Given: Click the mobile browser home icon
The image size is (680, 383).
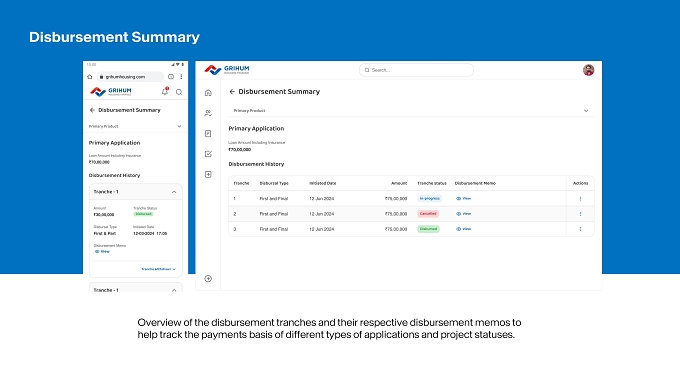Looking at the screenshot, I should 90,77.
